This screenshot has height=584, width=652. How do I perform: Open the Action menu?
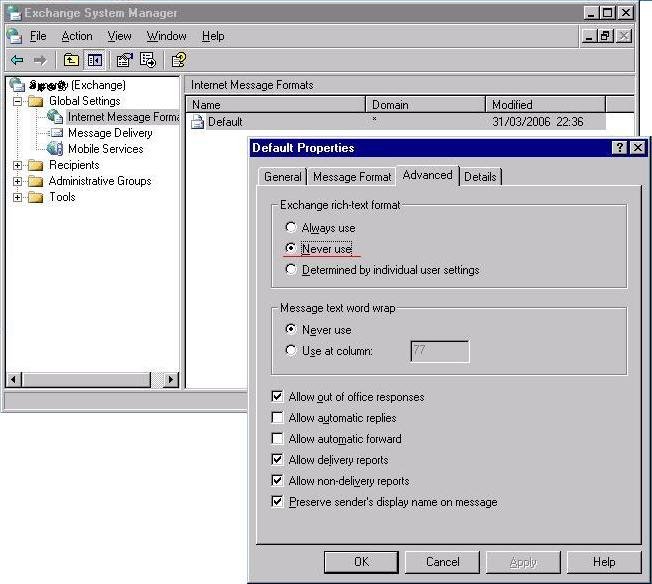[77, 36]
